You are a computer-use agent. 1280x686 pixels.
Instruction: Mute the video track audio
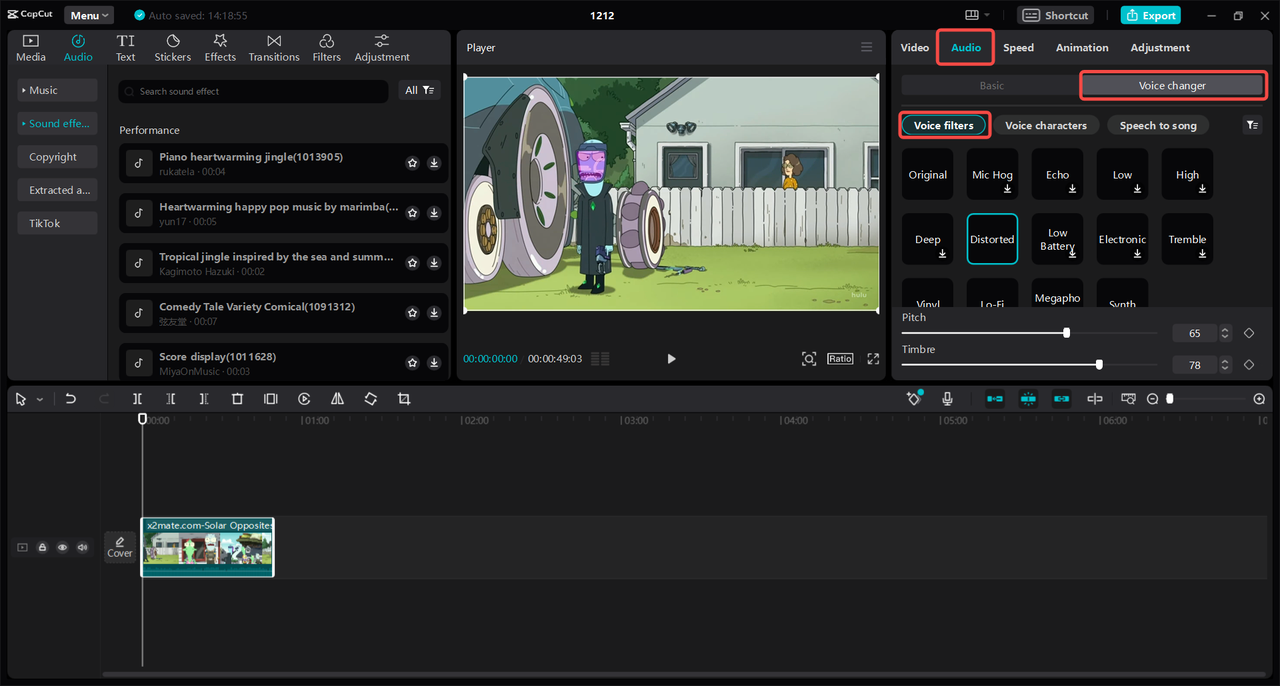[x=82, y=547]
